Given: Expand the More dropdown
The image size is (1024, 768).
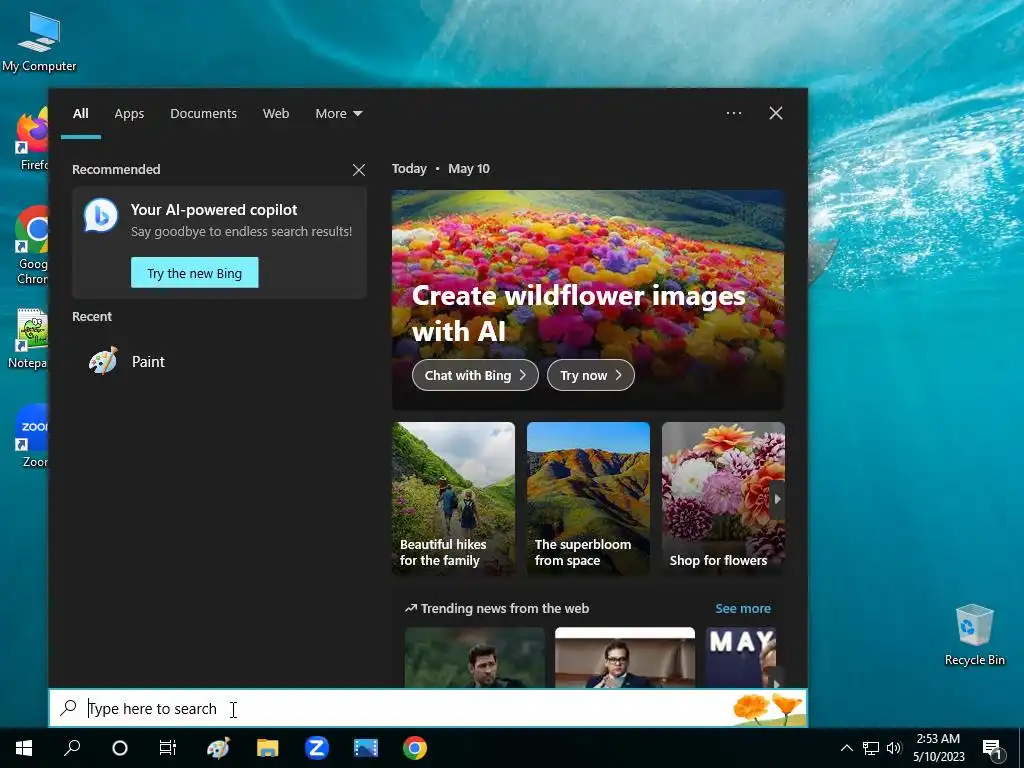Looking at the screenshot, I should 338,114.
